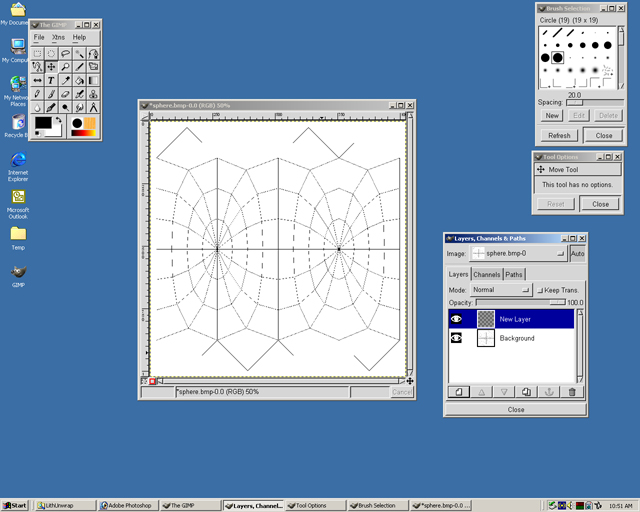Close the Brush Selection dialog
This screenshot has width=640, height=512.
click(x=604, y=136)
